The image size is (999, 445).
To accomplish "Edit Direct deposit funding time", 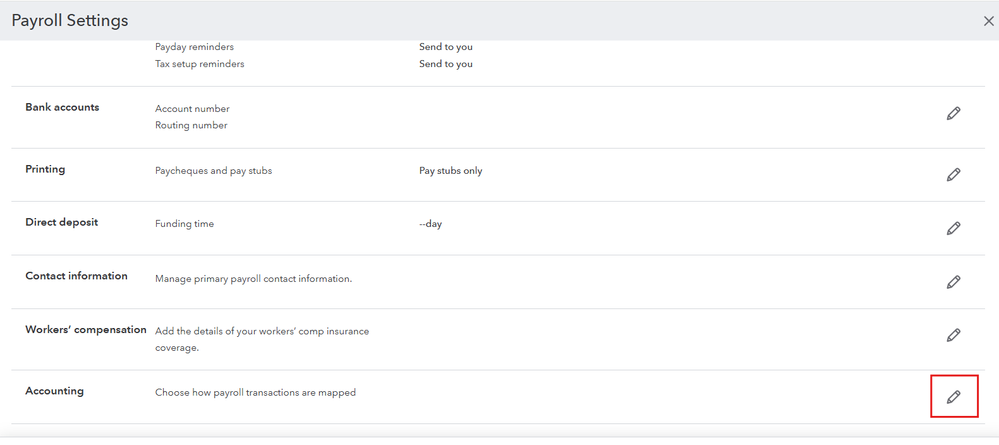I will click(x=953, y=228).
